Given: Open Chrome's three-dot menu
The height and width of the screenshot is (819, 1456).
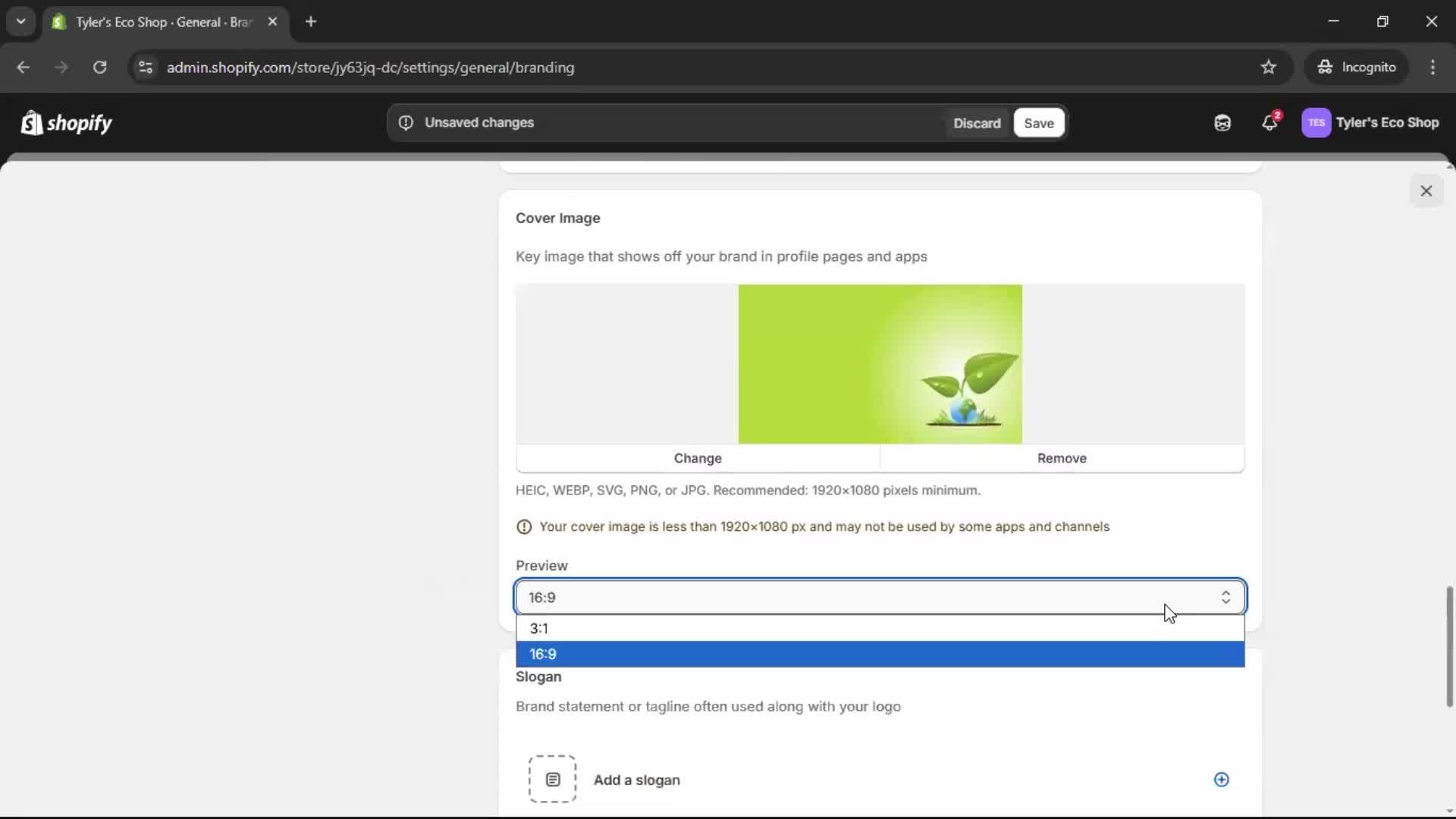Looking at the screenshot, I should click(1432, 67).
